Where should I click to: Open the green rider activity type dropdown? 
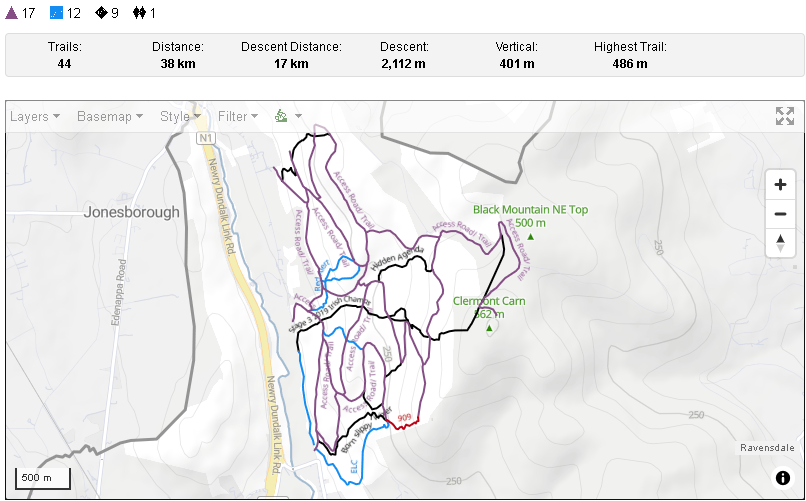[288, 117]
